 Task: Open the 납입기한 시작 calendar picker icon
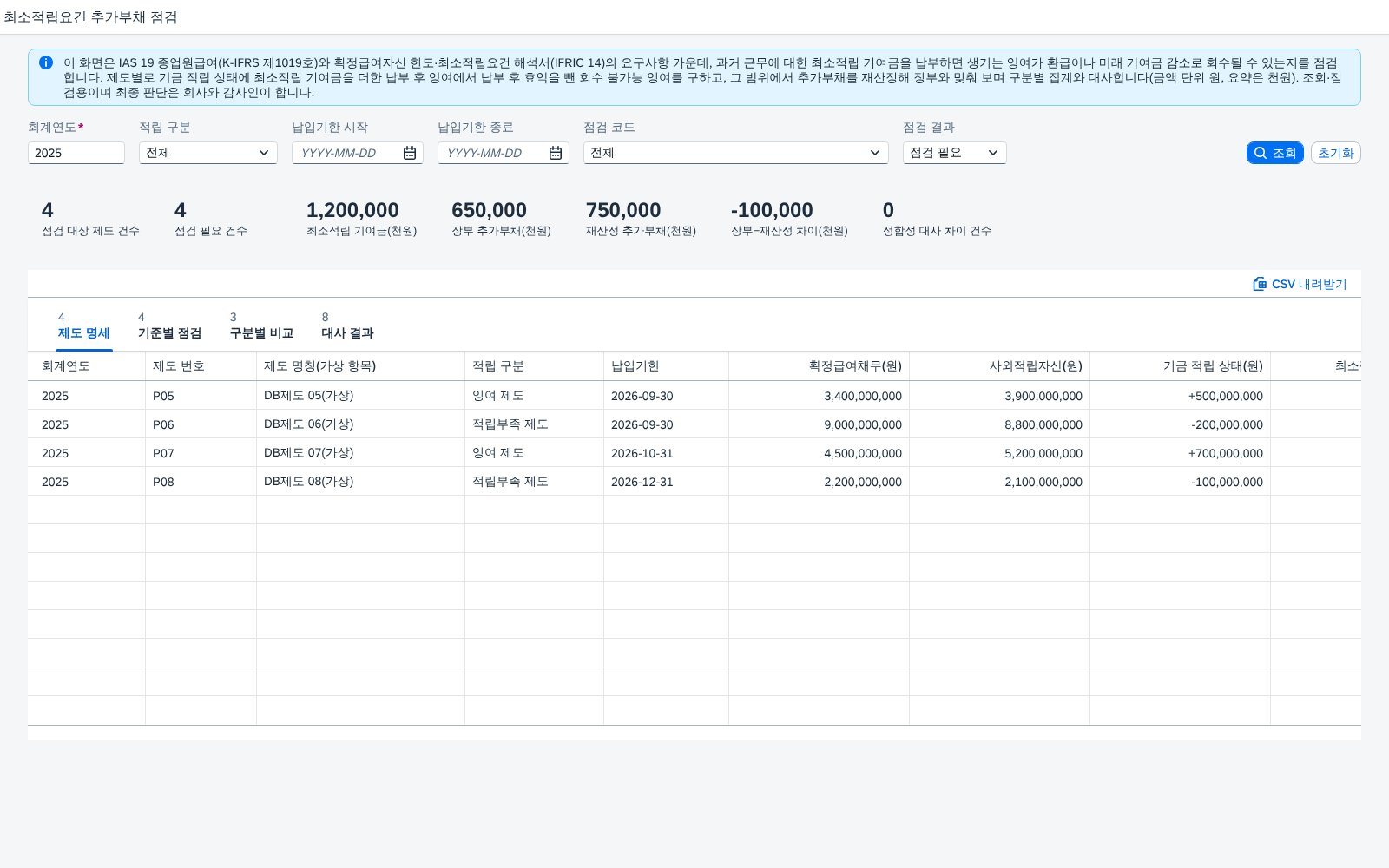coord(410,153)
